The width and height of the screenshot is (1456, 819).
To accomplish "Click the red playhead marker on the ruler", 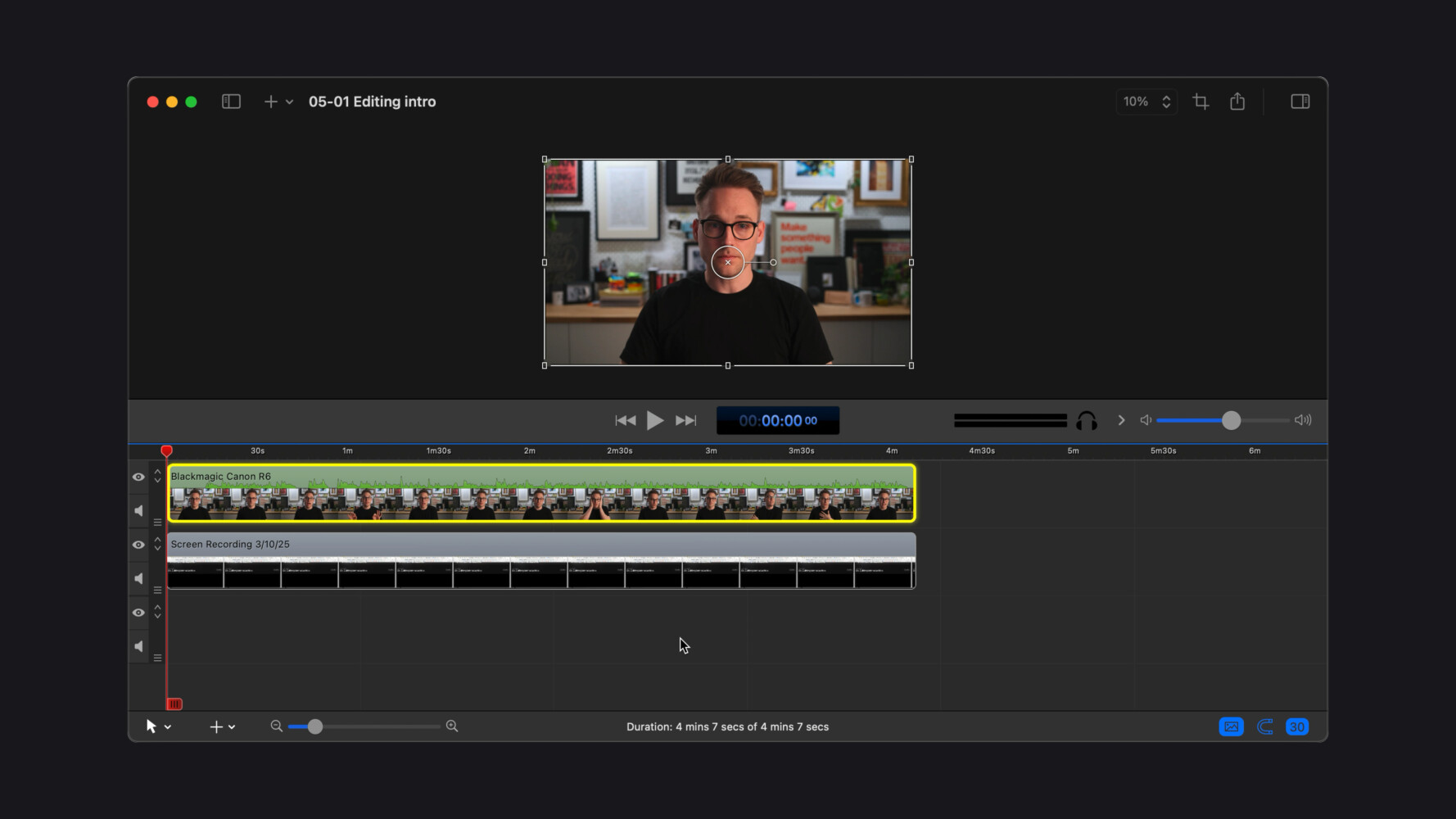I will [x=167, y=451].
